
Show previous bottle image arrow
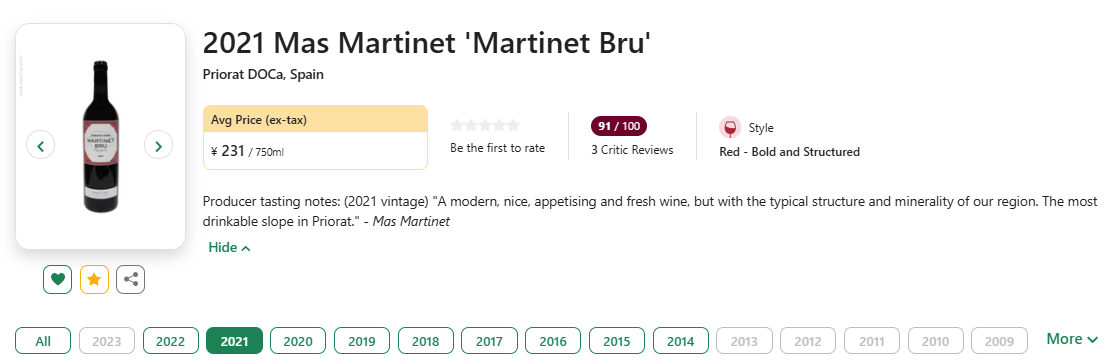click(x=41, y=145)
